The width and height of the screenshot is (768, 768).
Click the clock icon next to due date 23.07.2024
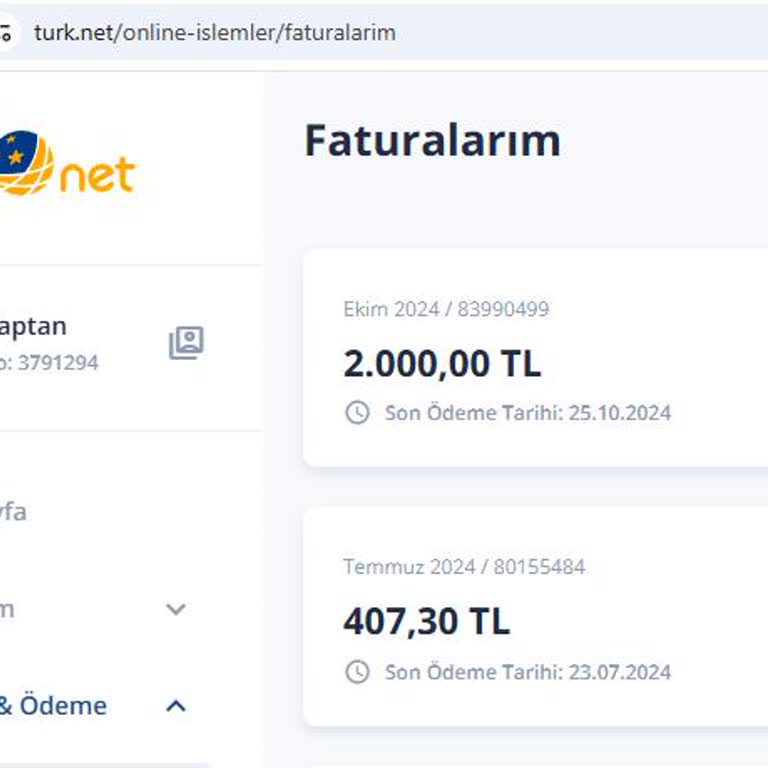tap(358, 672)
